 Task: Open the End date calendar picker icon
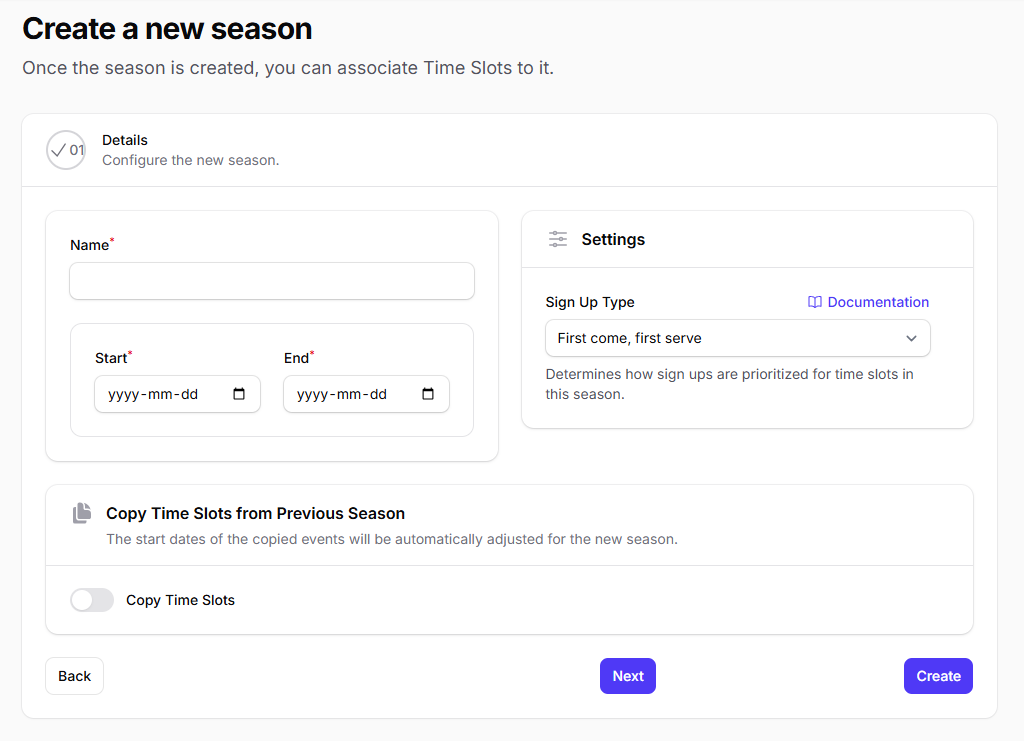click(428, 393)
